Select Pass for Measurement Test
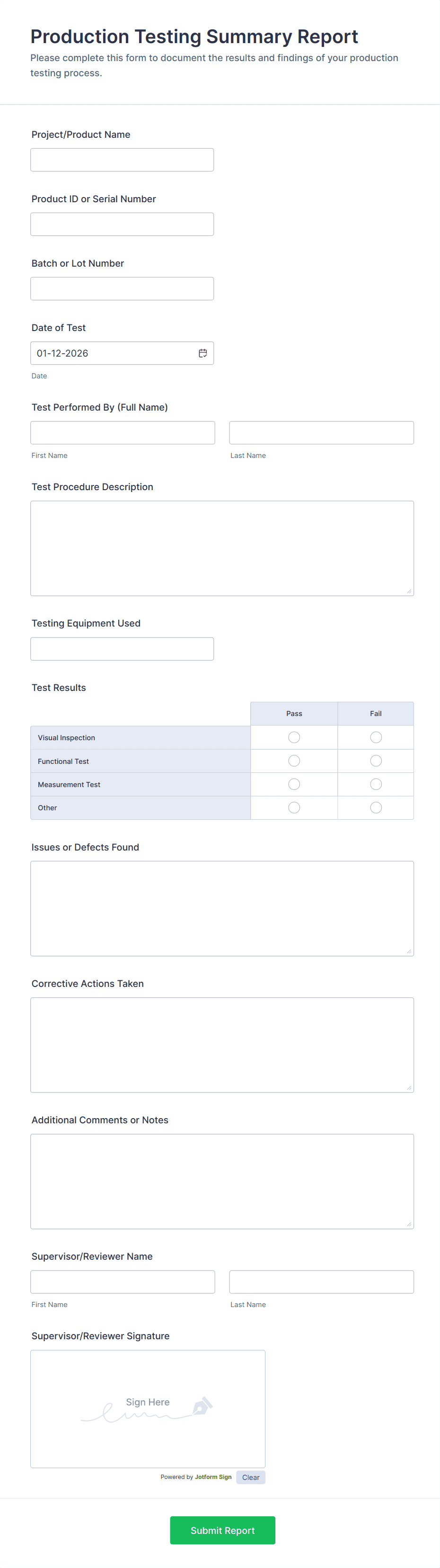 coord(293,784)
